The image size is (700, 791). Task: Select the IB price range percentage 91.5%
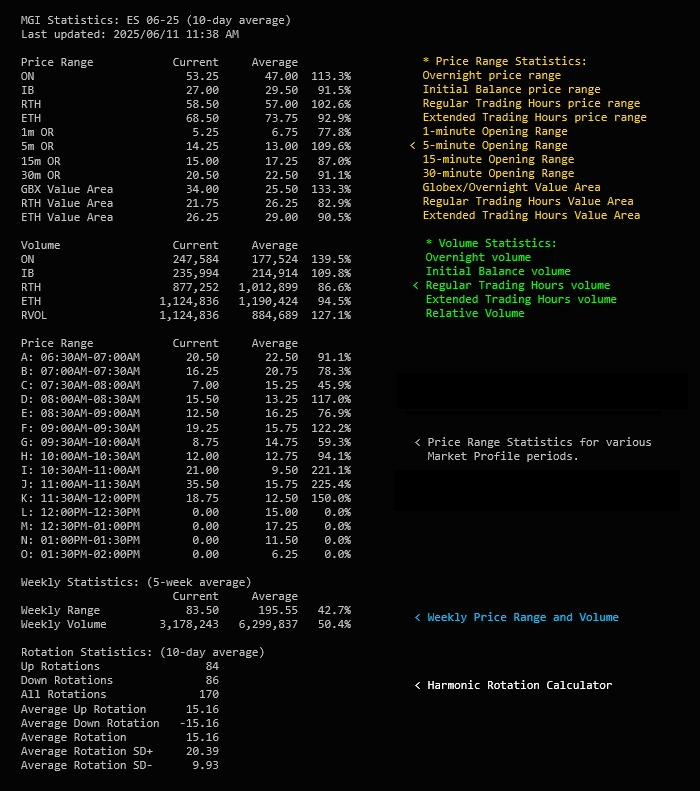tap(334, 90)
